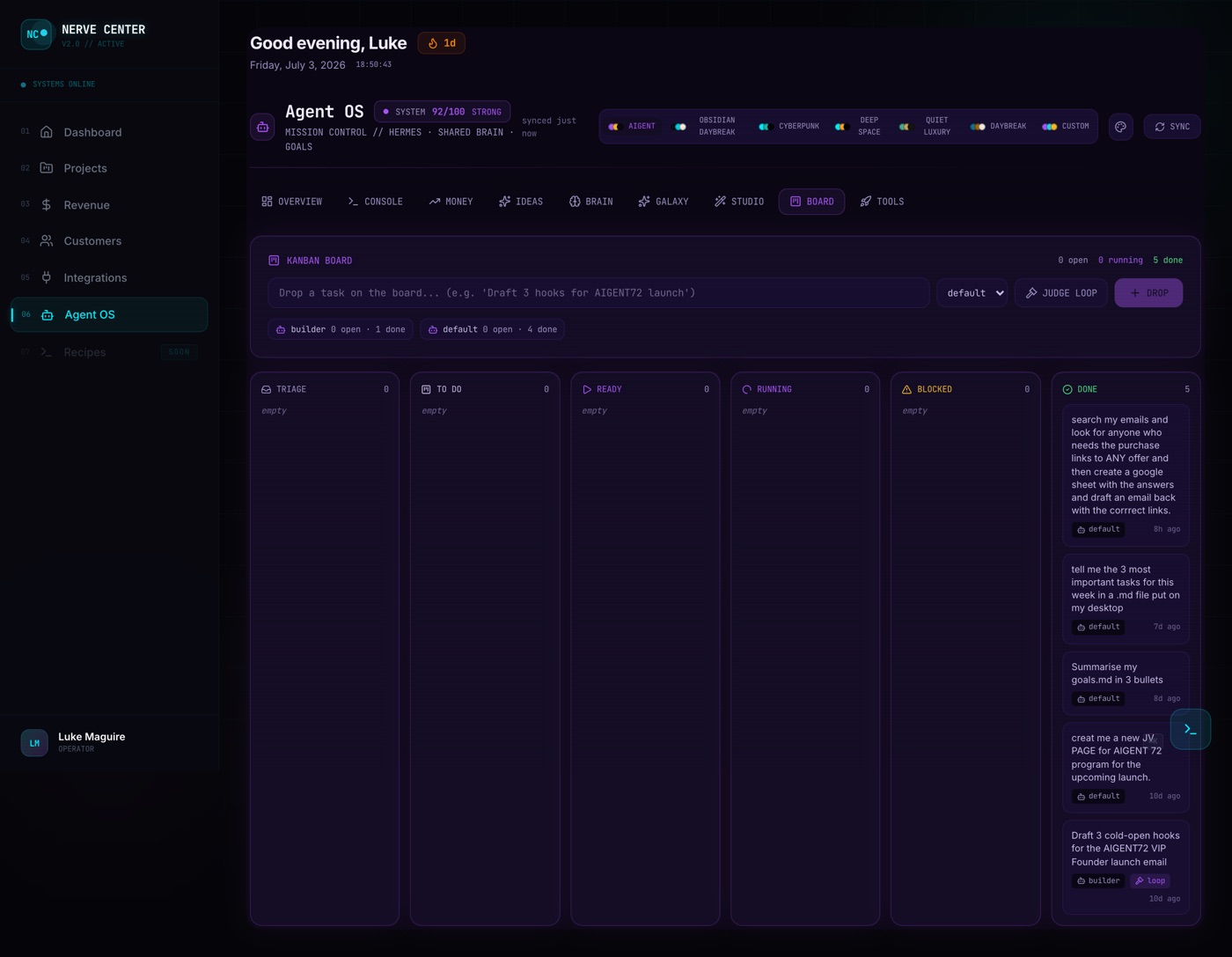The height and width of the screenshot is (957, 1232).
Task: Open the 'JV PAGE for AIGENT 72' card
Action: 1126,768
